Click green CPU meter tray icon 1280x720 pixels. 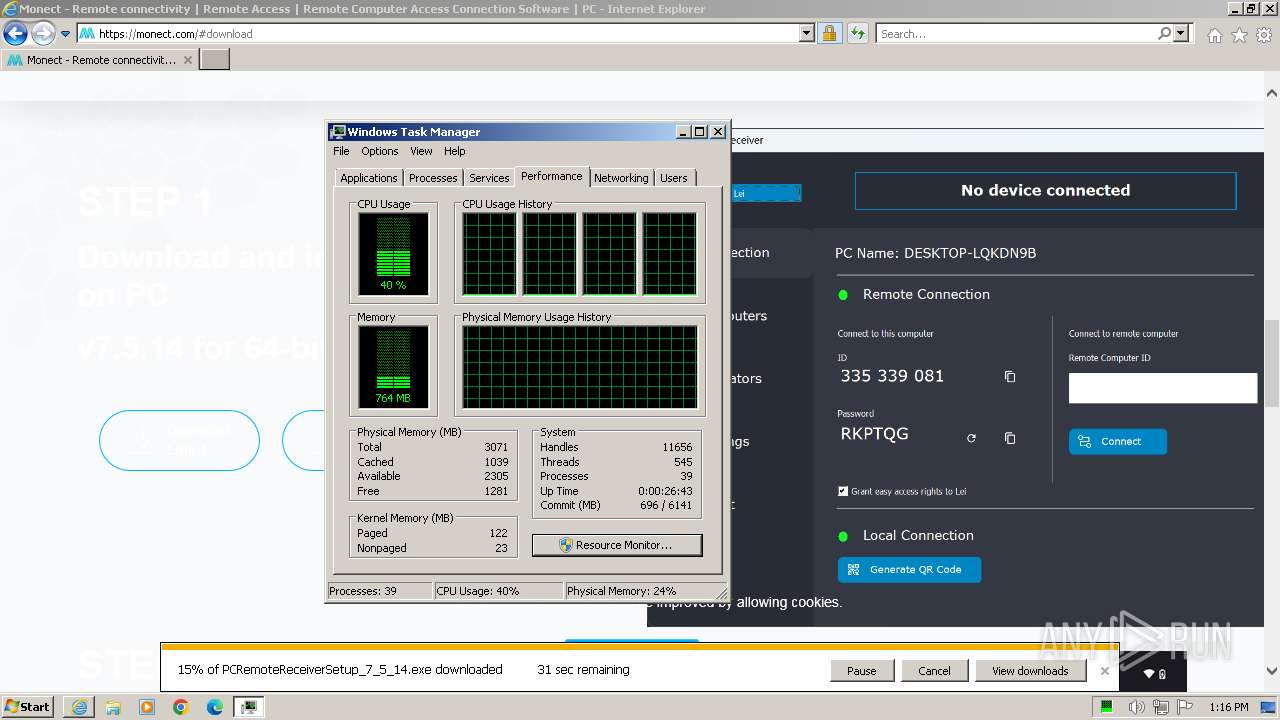pos(1107,707)
